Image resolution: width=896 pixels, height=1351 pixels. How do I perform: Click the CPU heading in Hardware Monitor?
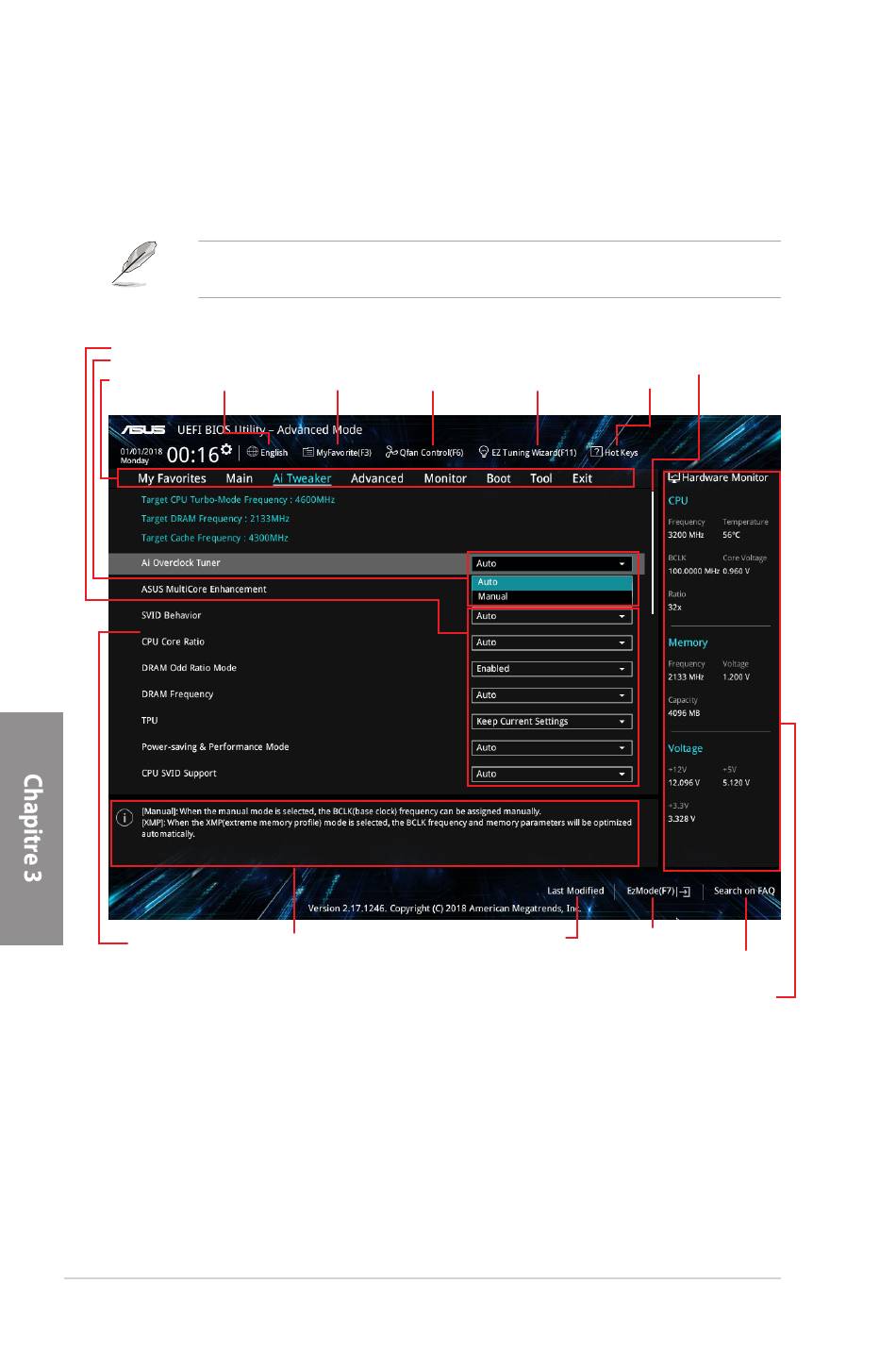pyautogui.click(x=678, y=501)
